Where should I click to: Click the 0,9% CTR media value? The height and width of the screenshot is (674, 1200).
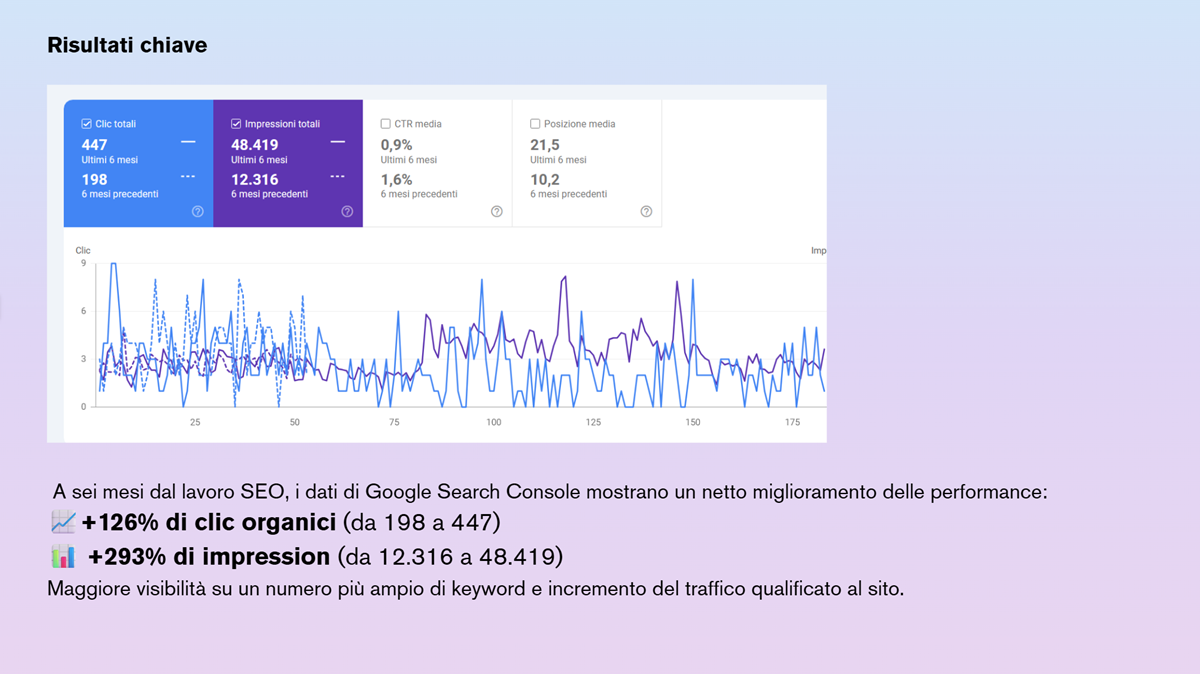[396, 145]
